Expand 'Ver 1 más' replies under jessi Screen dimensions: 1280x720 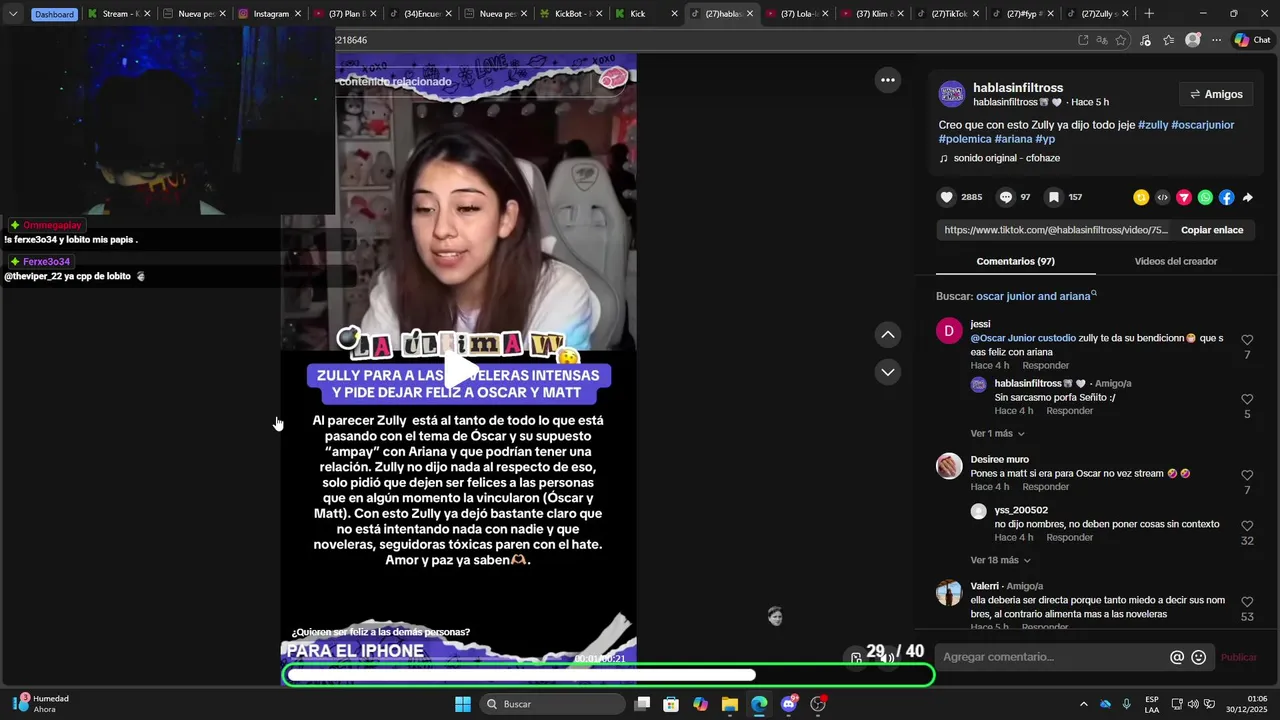pyautogui.click(x=997, y=434)
